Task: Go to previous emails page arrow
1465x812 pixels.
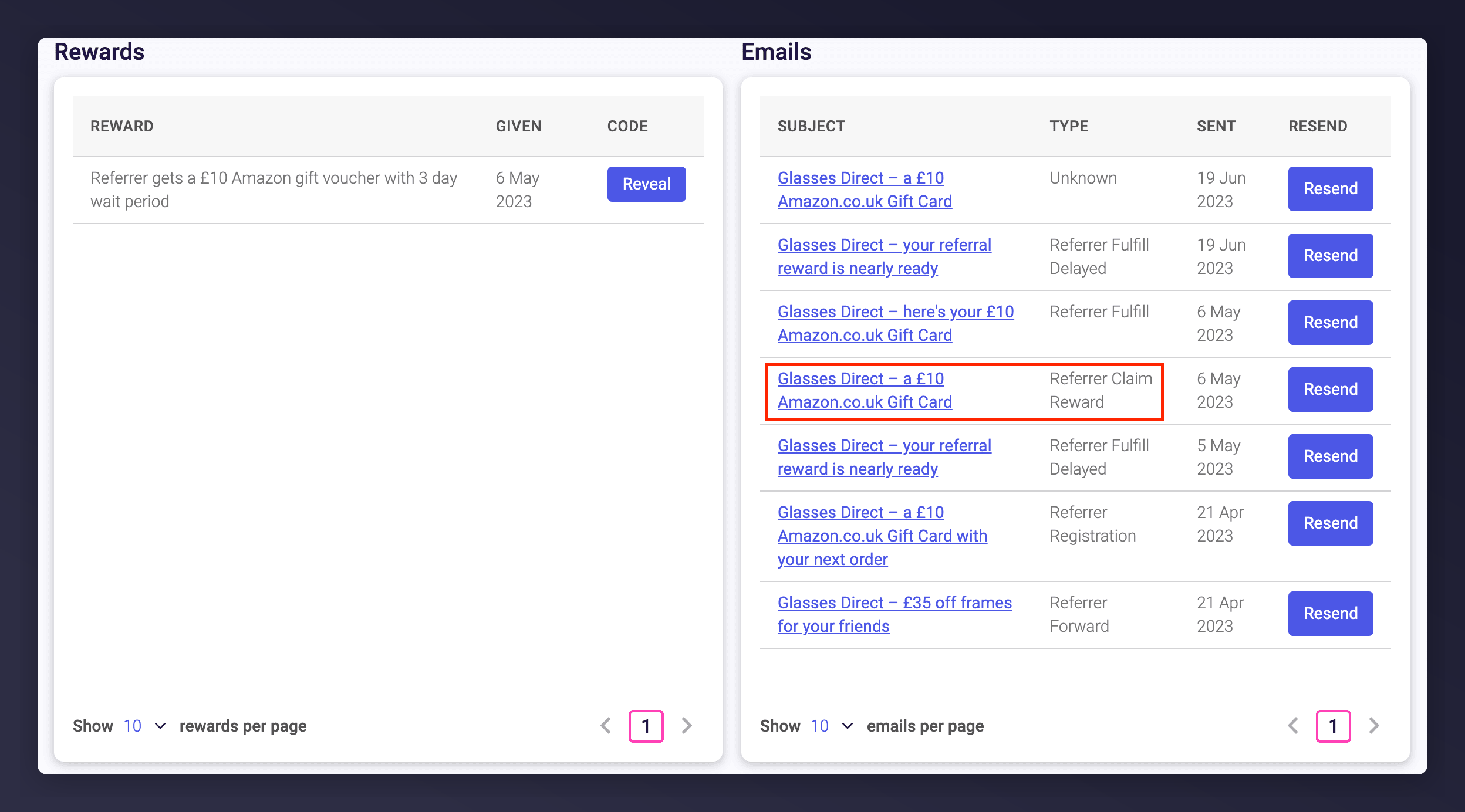Action: coord(1294,726)
